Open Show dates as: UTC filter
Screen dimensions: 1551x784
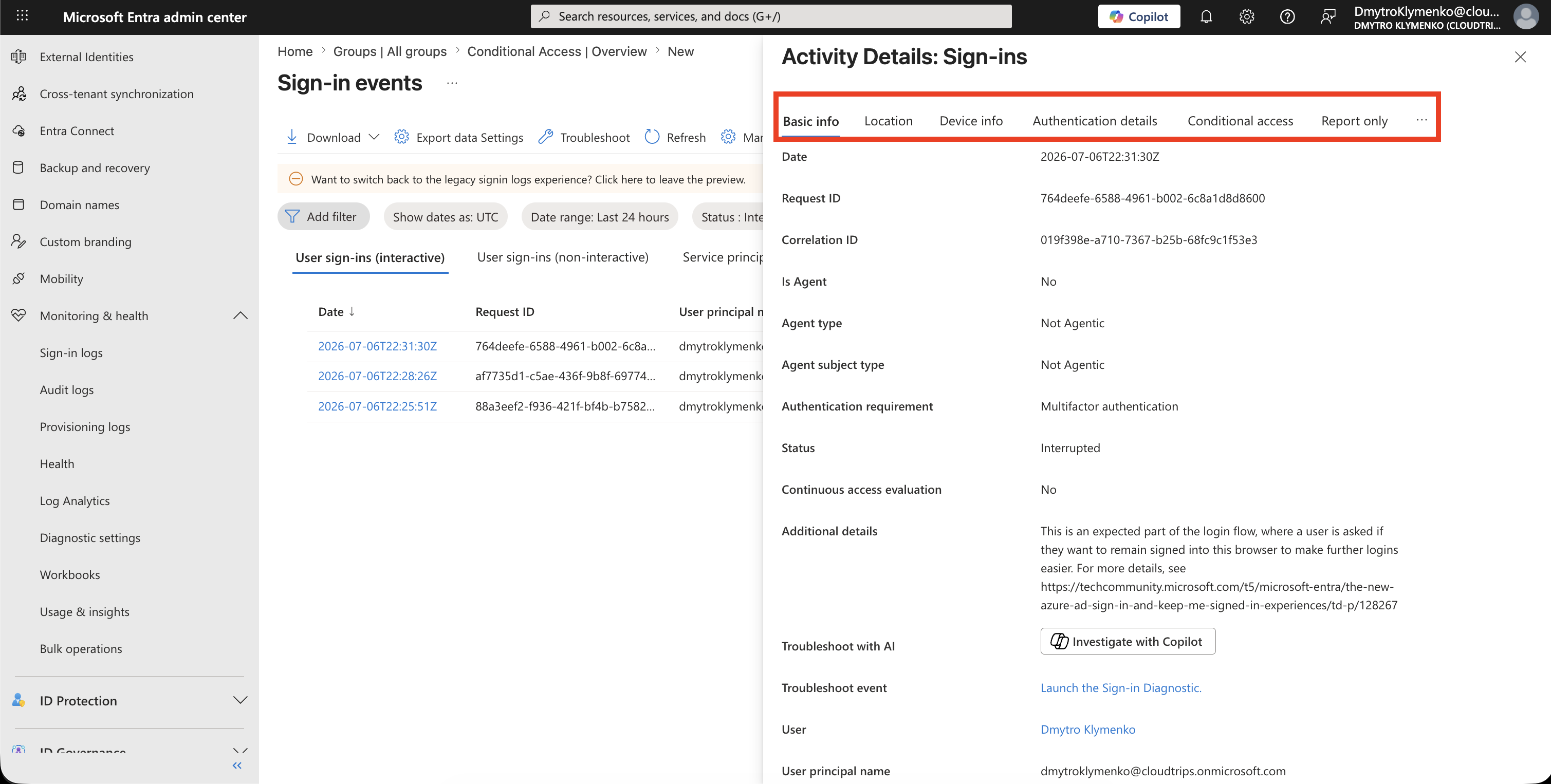click(446, 217)
